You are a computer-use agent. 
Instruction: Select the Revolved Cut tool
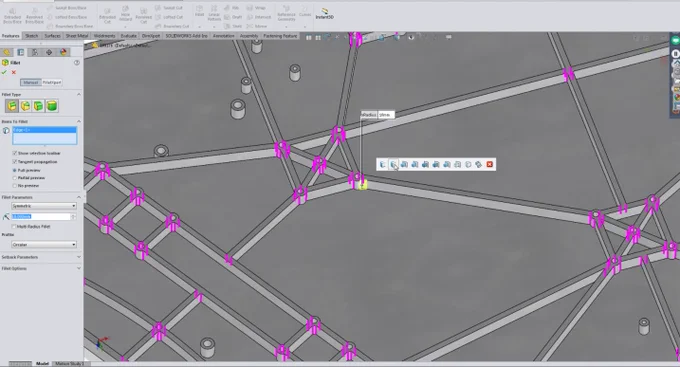tap(144, 15)
